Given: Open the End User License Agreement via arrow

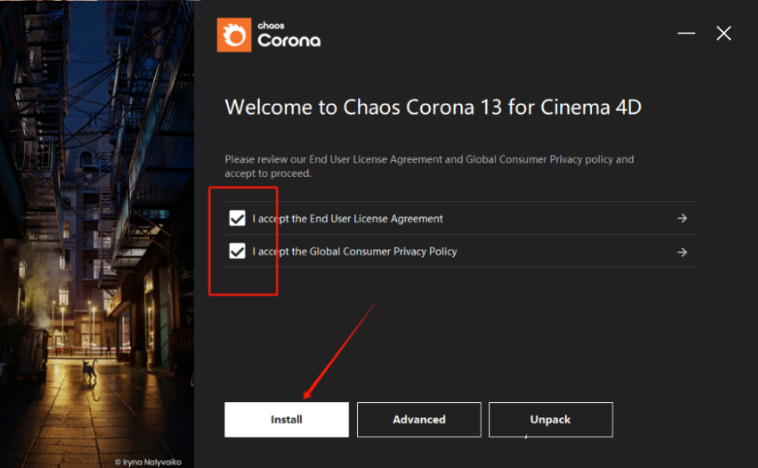Looking at the screenshot, I should [682, 219].
